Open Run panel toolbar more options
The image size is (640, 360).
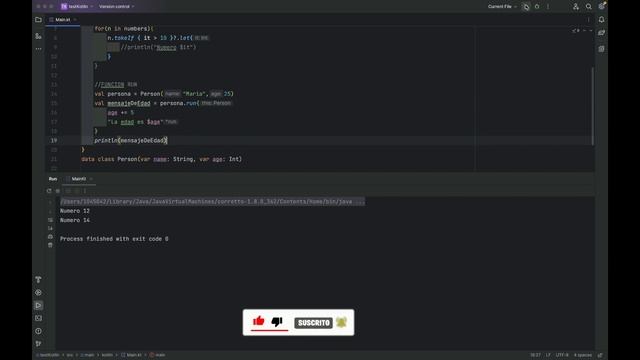[85, 191]
